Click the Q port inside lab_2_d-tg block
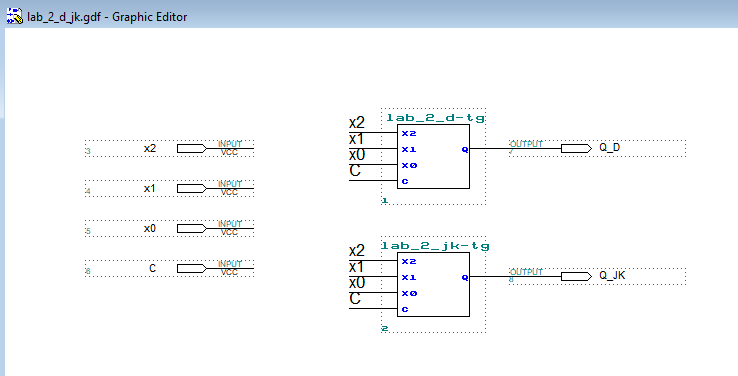Image resolution: width=738 pixels, height=376 pixels. click(465, 150)
